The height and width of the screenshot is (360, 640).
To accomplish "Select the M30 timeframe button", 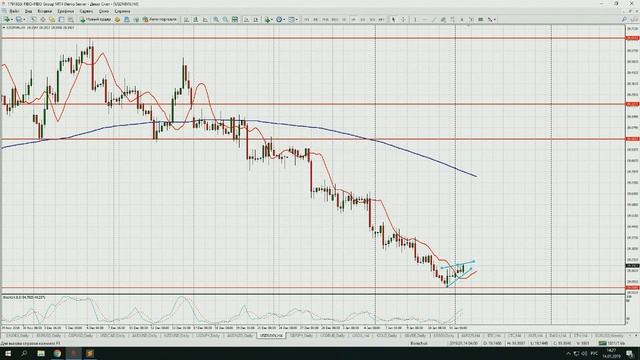I will point(335,20).
